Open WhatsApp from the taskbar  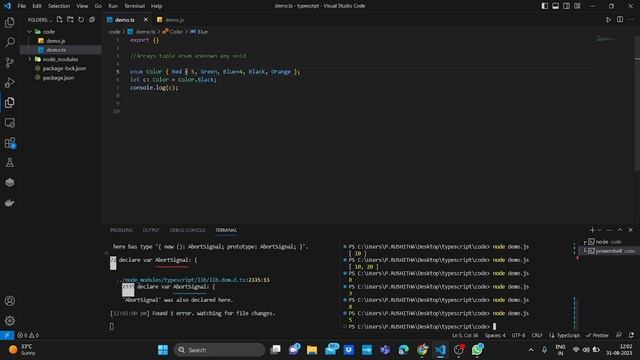477,350
